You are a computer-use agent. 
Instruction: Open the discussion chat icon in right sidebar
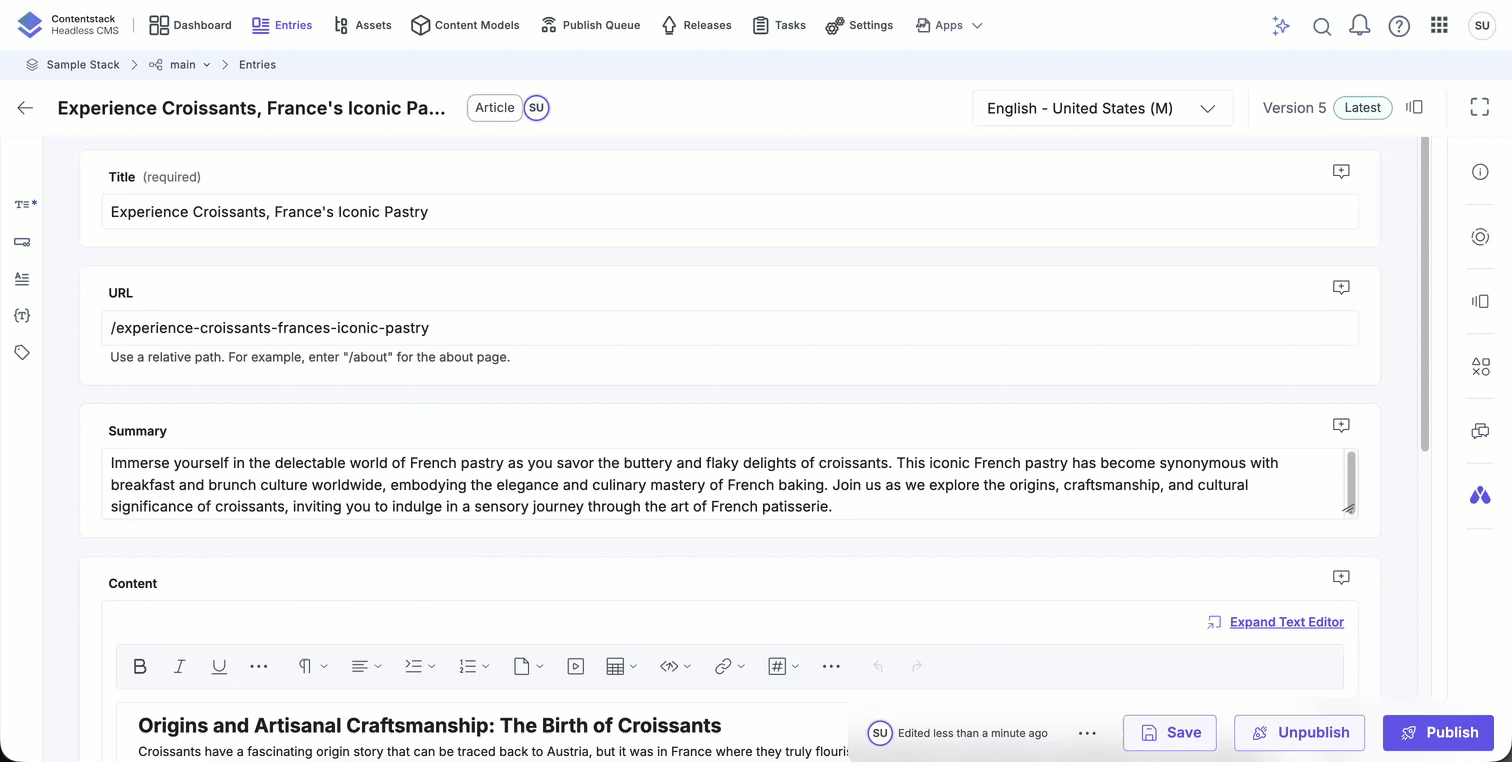1481,431
